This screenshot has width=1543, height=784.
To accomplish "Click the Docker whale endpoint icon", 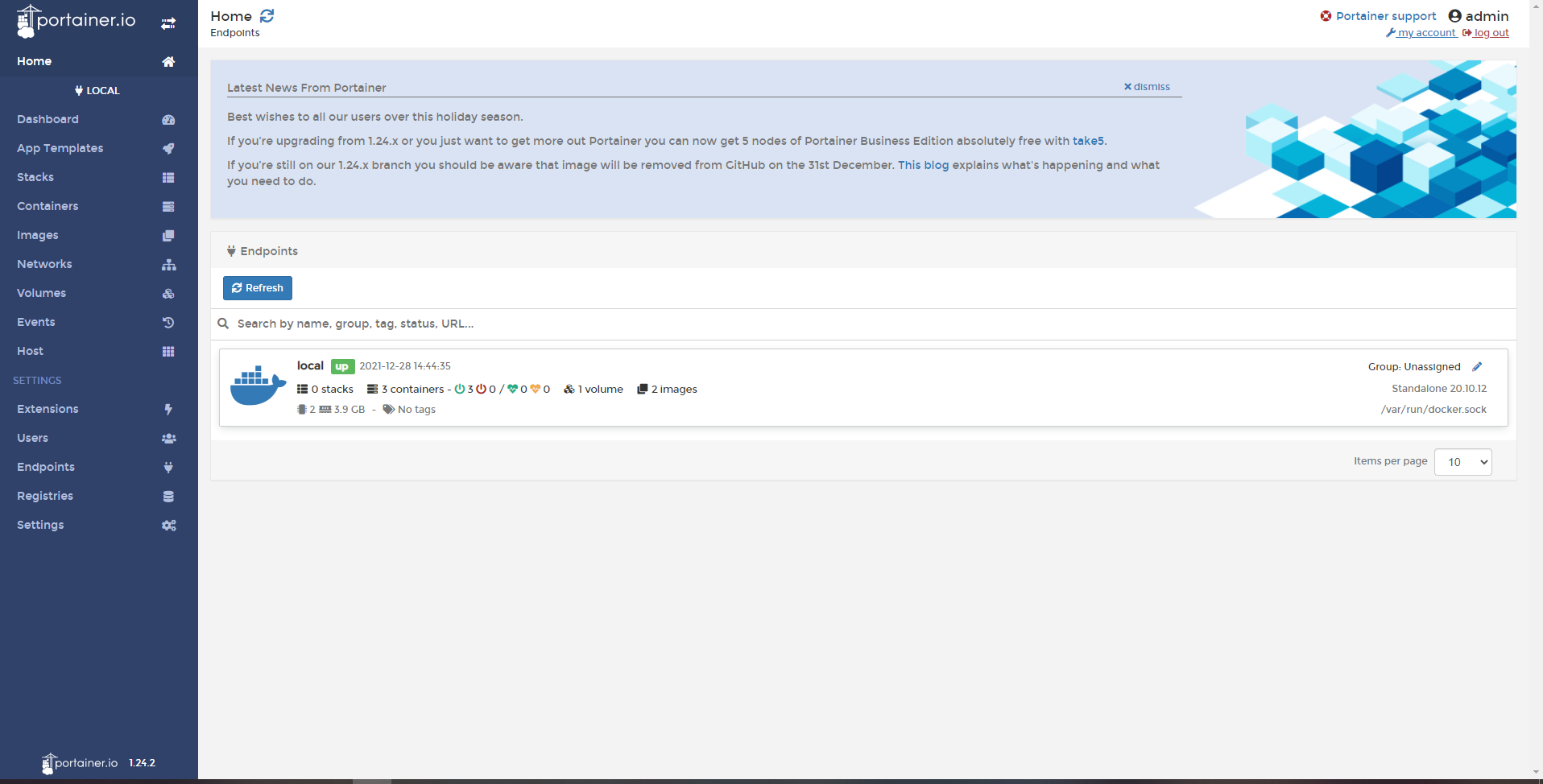I will coord(258,386).
